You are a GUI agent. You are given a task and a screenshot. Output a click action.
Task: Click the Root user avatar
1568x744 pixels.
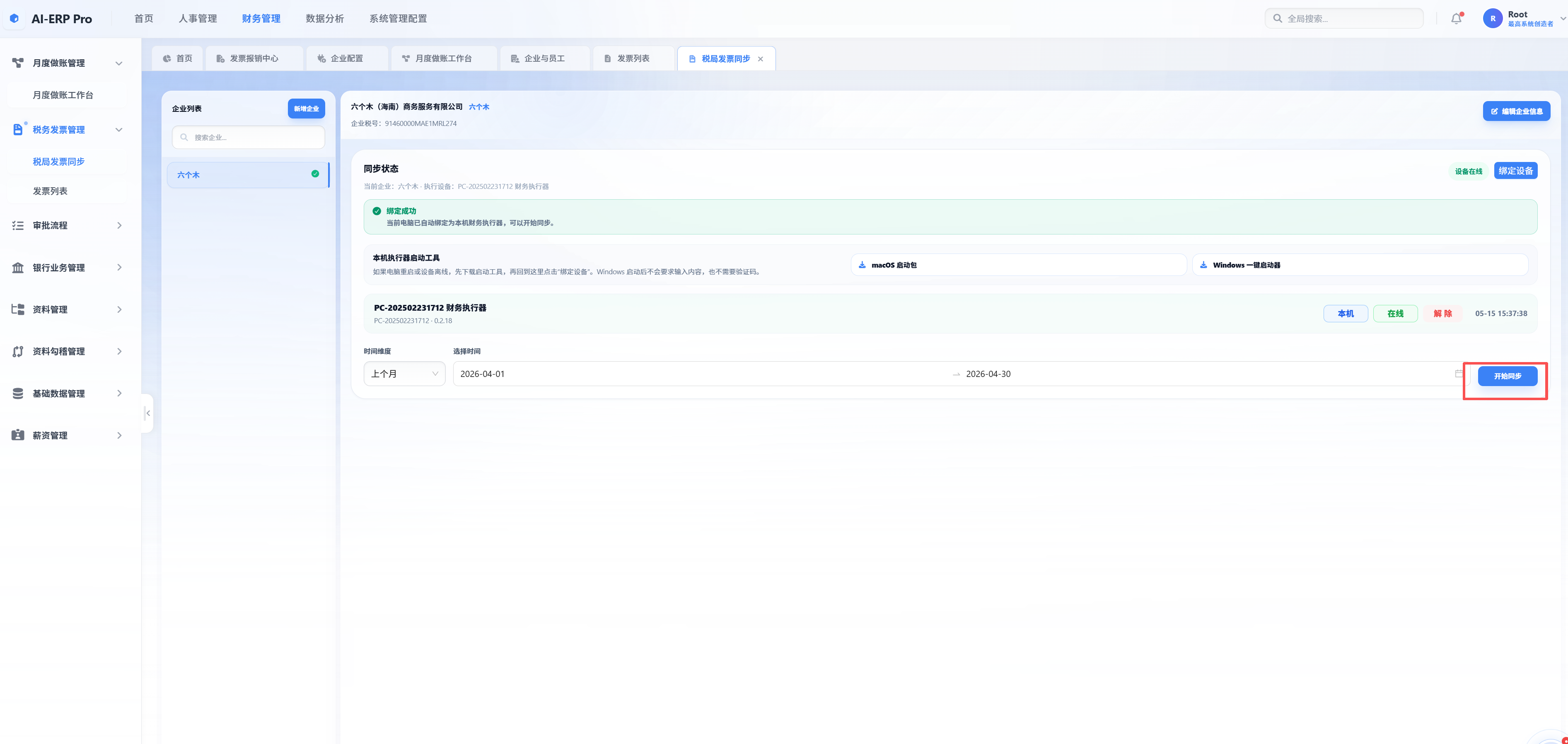(x=1493, y=19)
